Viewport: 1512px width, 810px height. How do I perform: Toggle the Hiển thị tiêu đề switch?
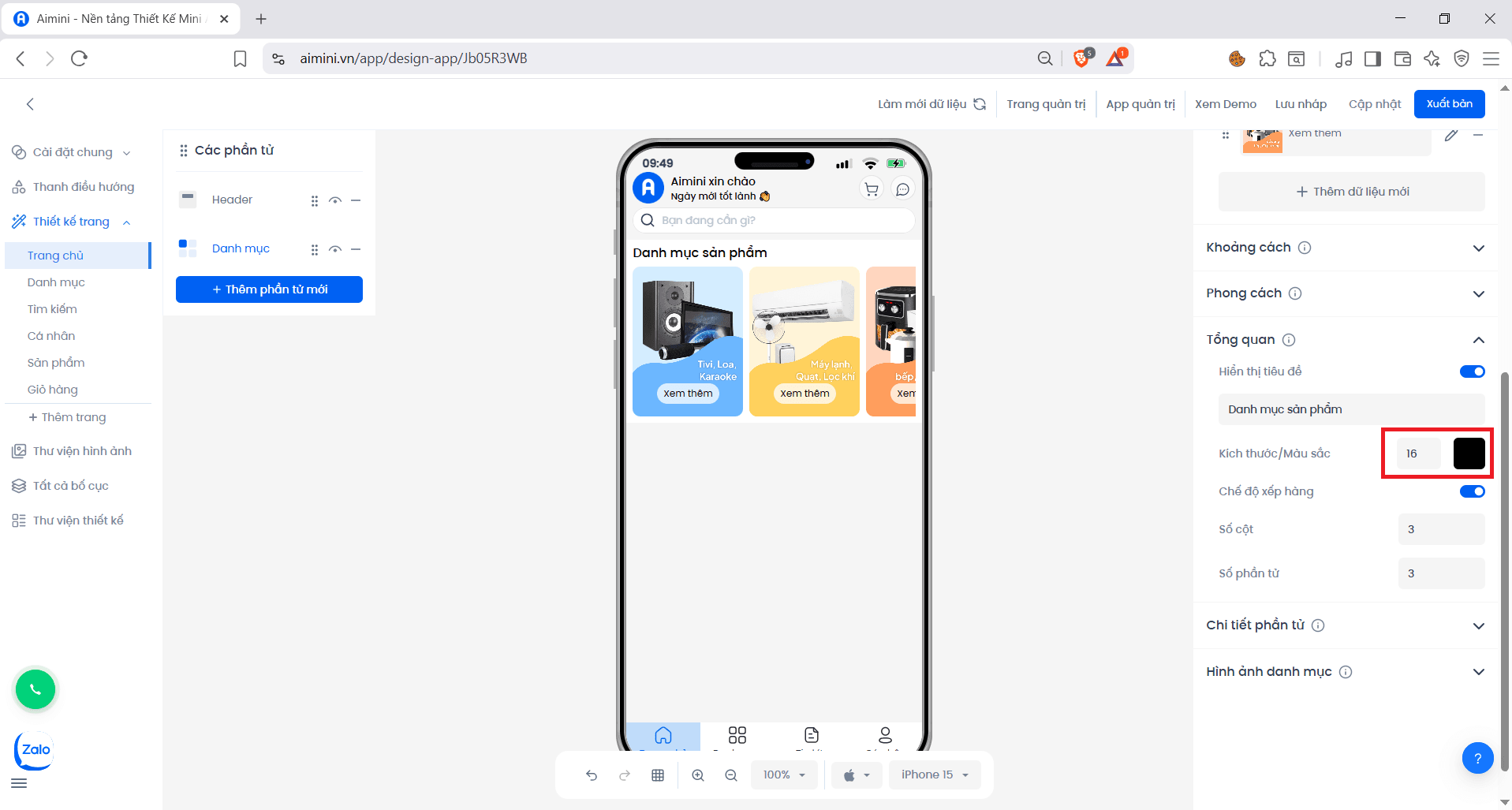1472,371
